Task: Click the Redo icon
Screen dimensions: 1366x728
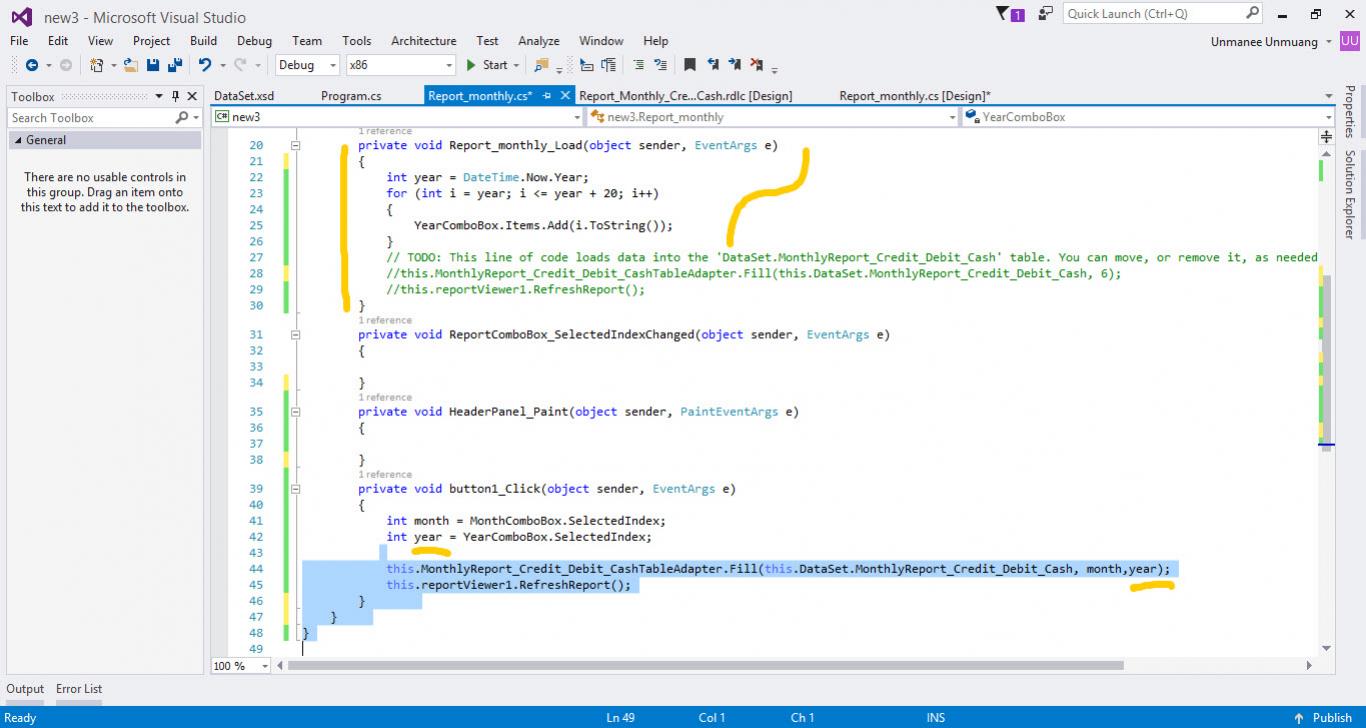Action: click(x=240, y=65)
